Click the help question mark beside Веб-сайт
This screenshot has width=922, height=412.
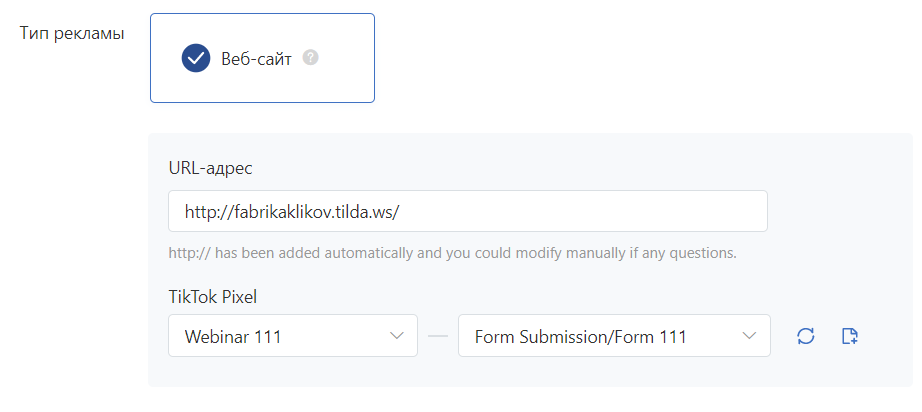click(311, 58)
